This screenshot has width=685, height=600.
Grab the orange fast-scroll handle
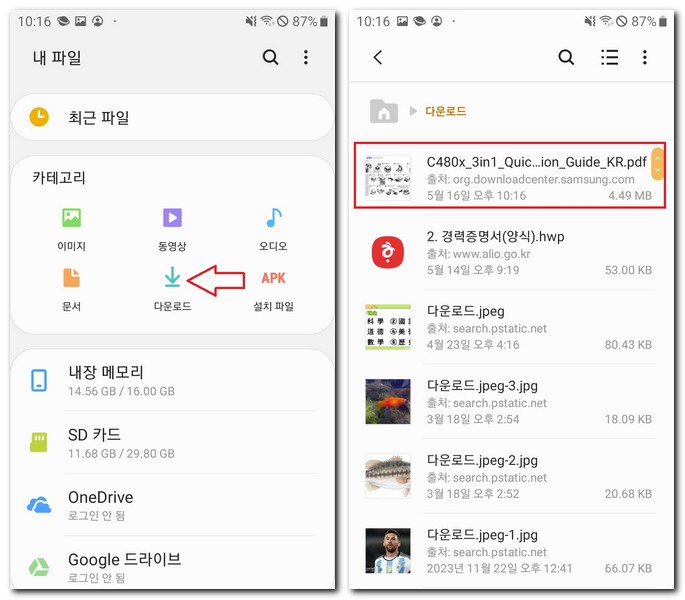coord(657,164)
